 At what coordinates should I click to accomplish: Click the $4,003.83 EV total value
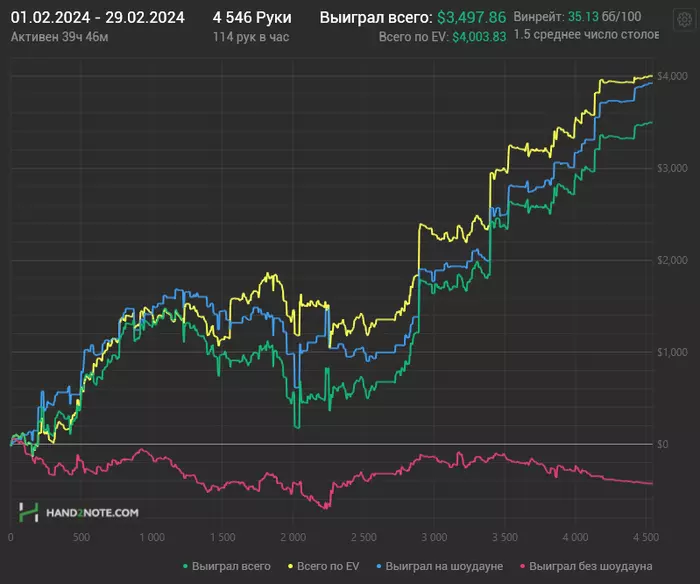pos(479,37)
